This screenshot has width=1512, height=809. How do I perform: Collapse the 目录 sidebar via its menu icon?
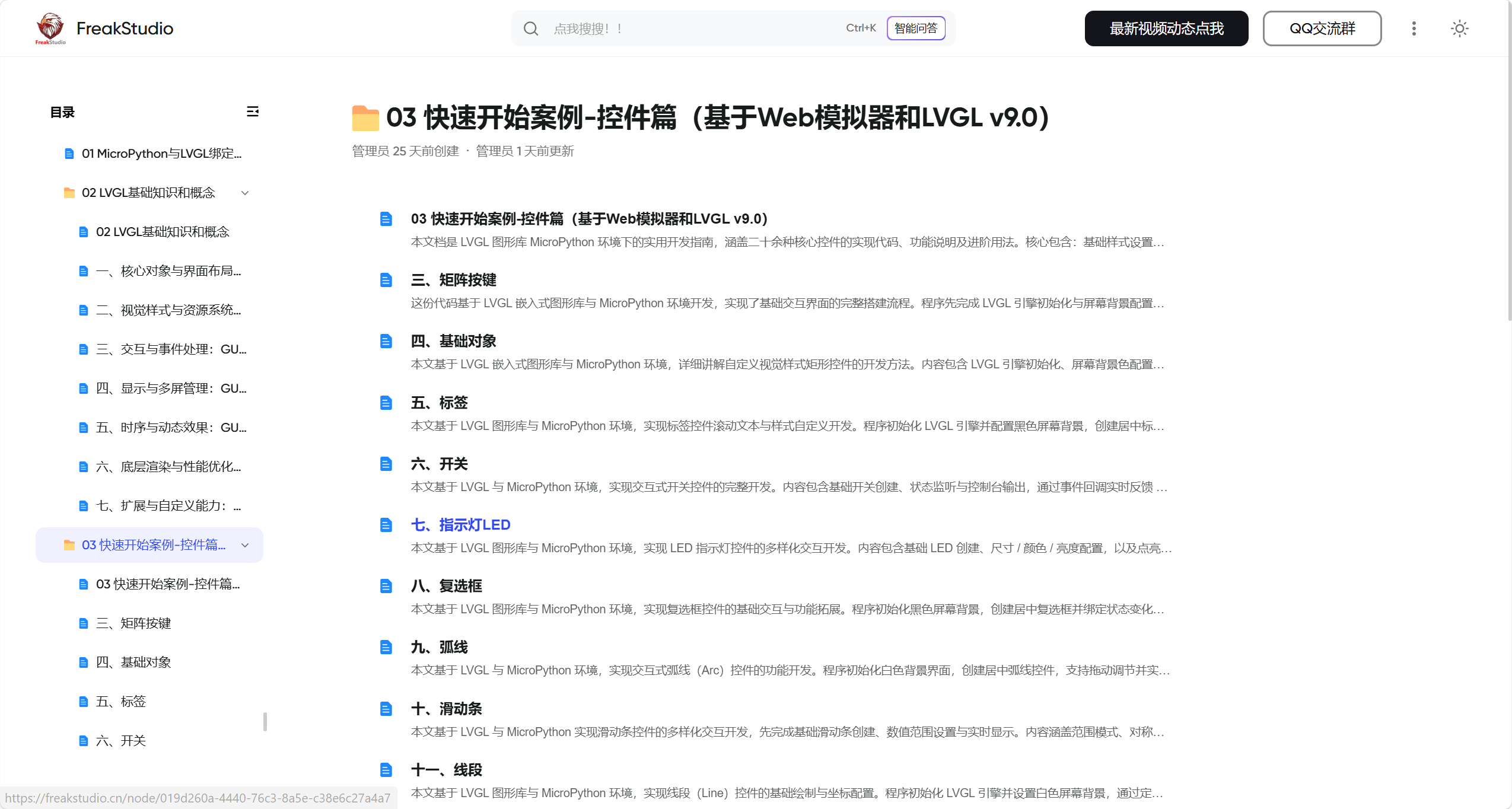253,112
